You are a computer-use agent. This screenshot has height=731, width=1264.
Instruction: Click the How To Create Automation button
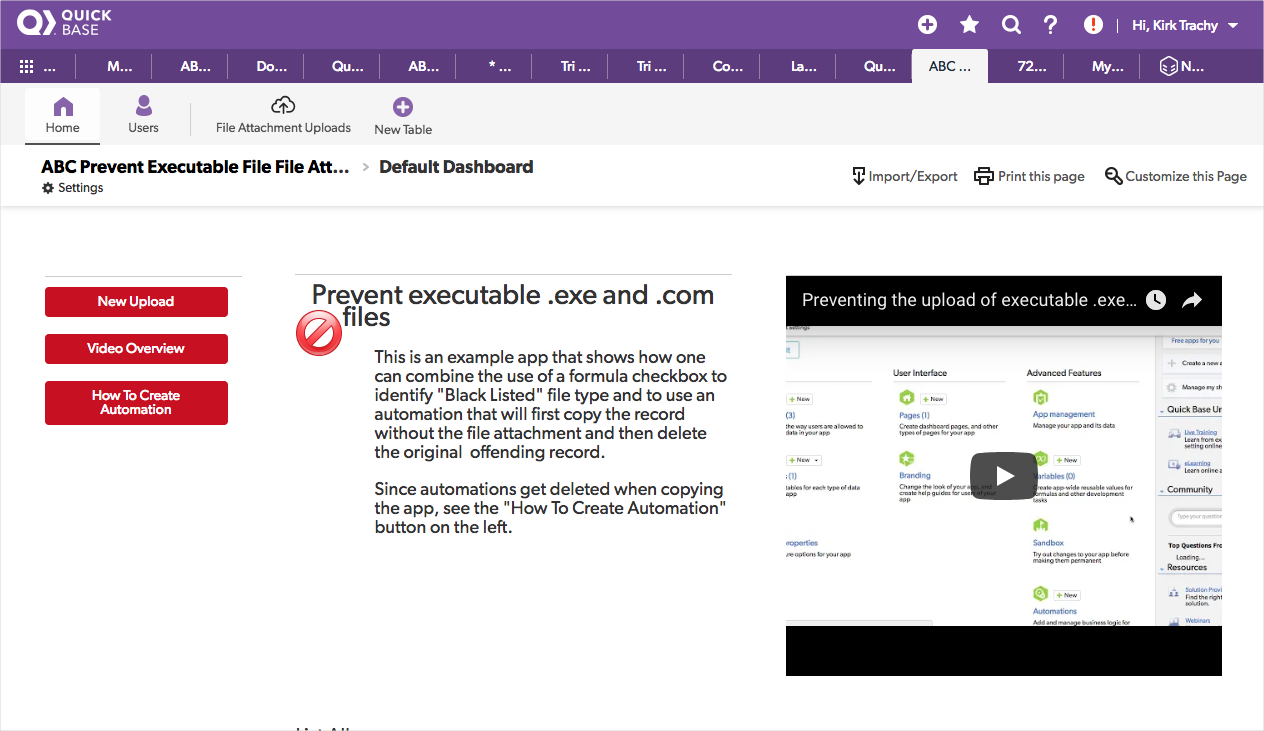[x=136, y=402]
